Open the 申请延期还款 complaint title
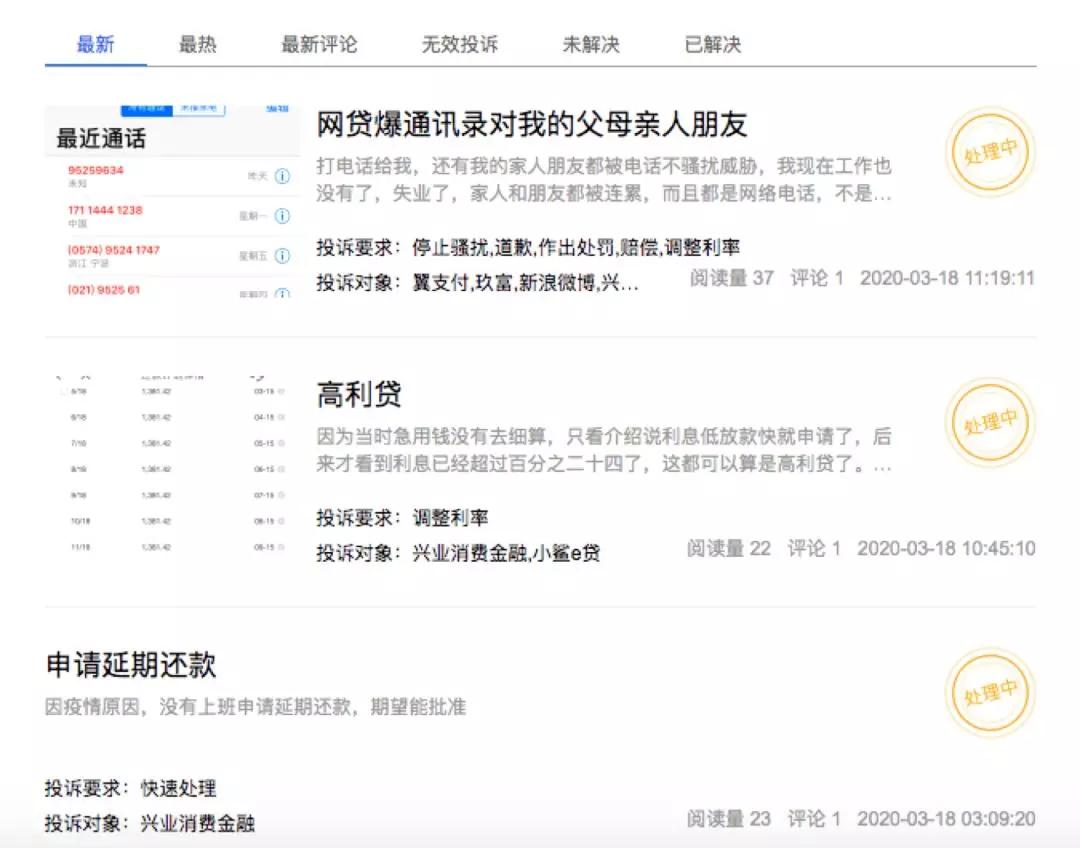The width and height of the screenshot is (1080, 848). 131,665
